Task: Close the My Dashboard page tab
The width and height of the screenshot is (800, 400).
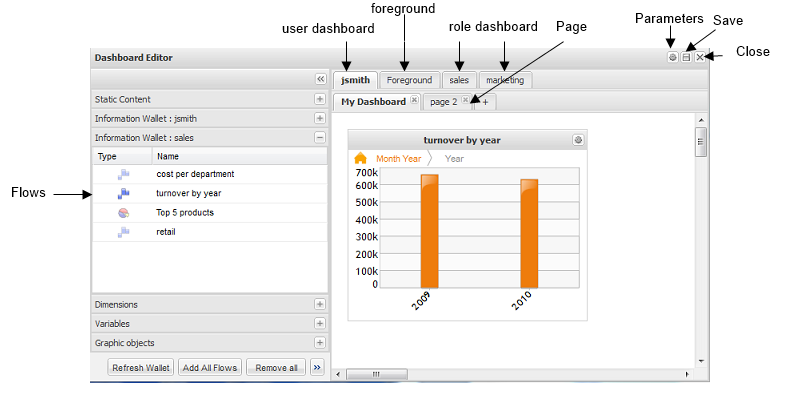Action: 414,101
